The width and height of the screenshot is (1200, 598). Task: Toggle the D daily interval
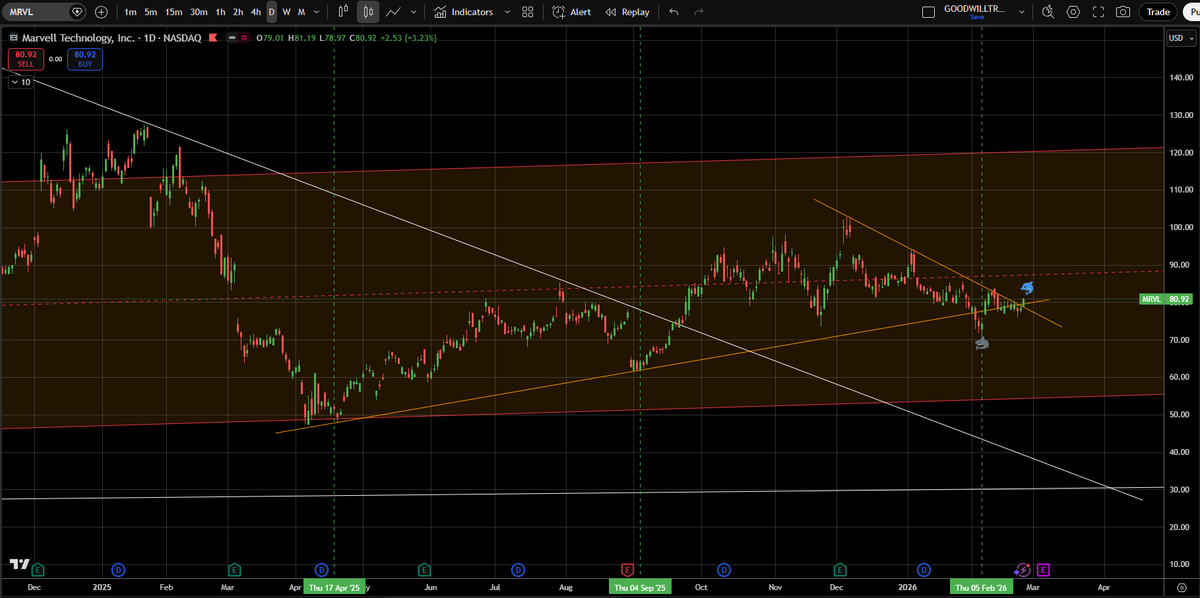pyautogui.click(x=271, y=12)
